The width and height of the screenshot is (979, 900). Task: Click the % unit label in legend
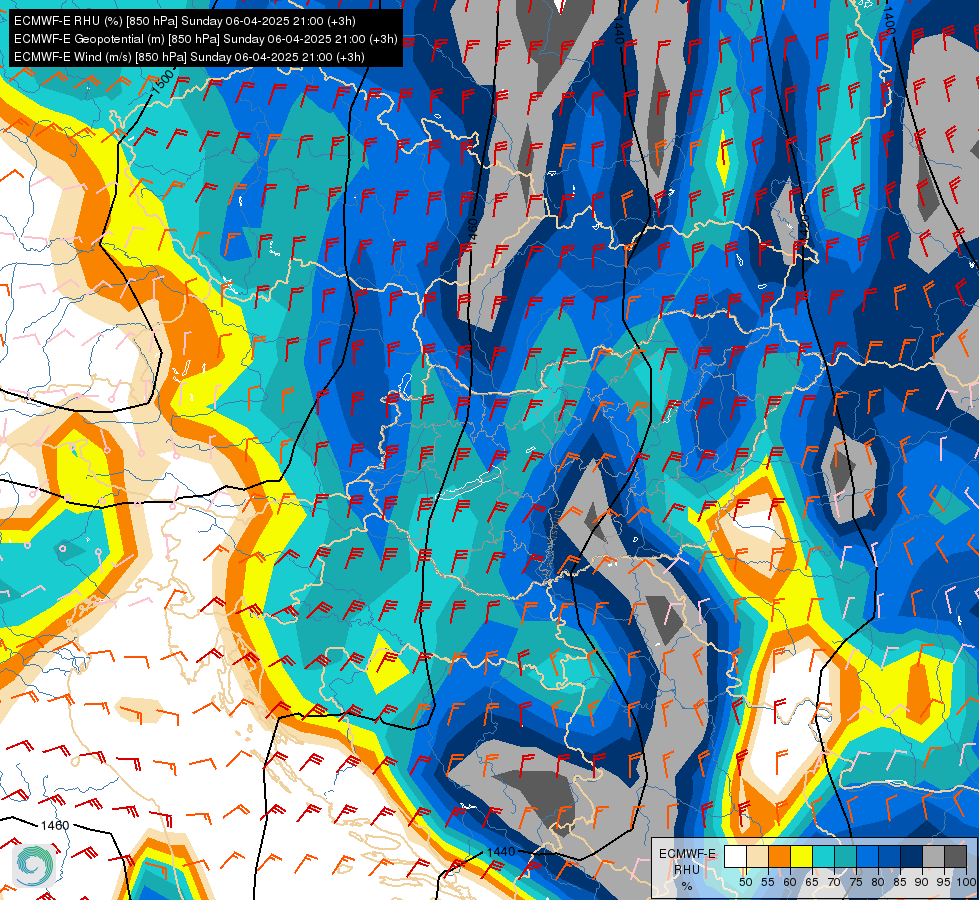[687, 886]
